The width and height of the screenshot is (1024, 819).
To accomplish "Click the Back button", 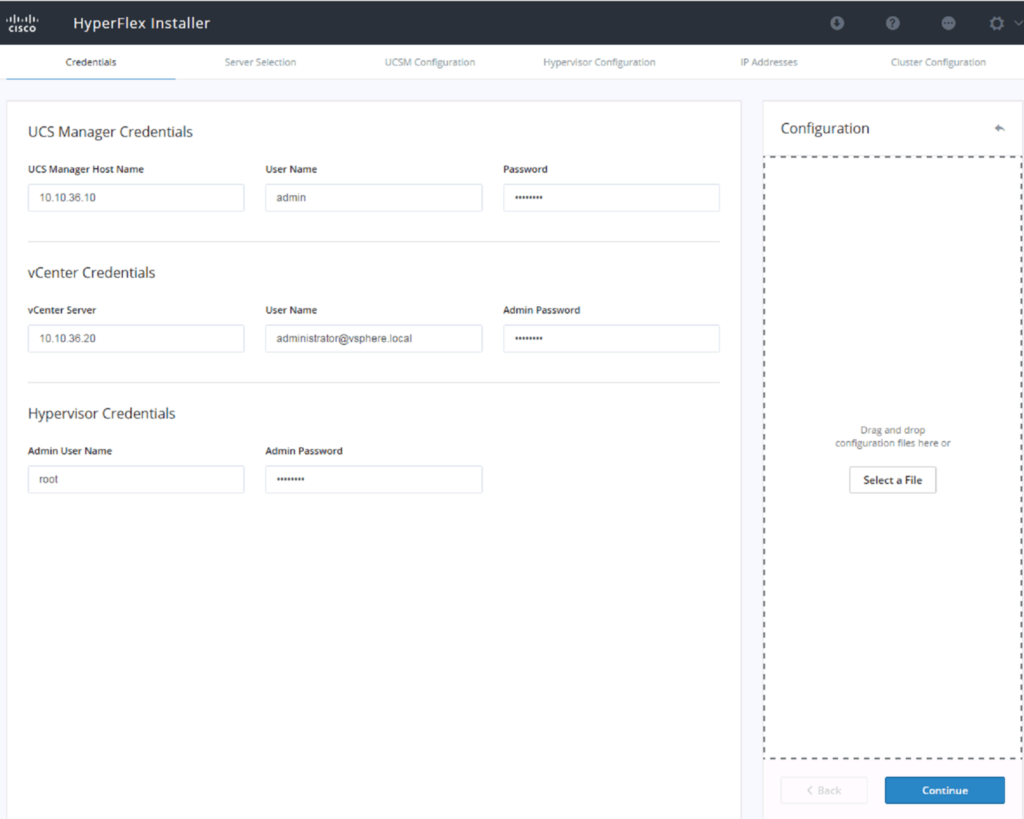I will 824,790.
